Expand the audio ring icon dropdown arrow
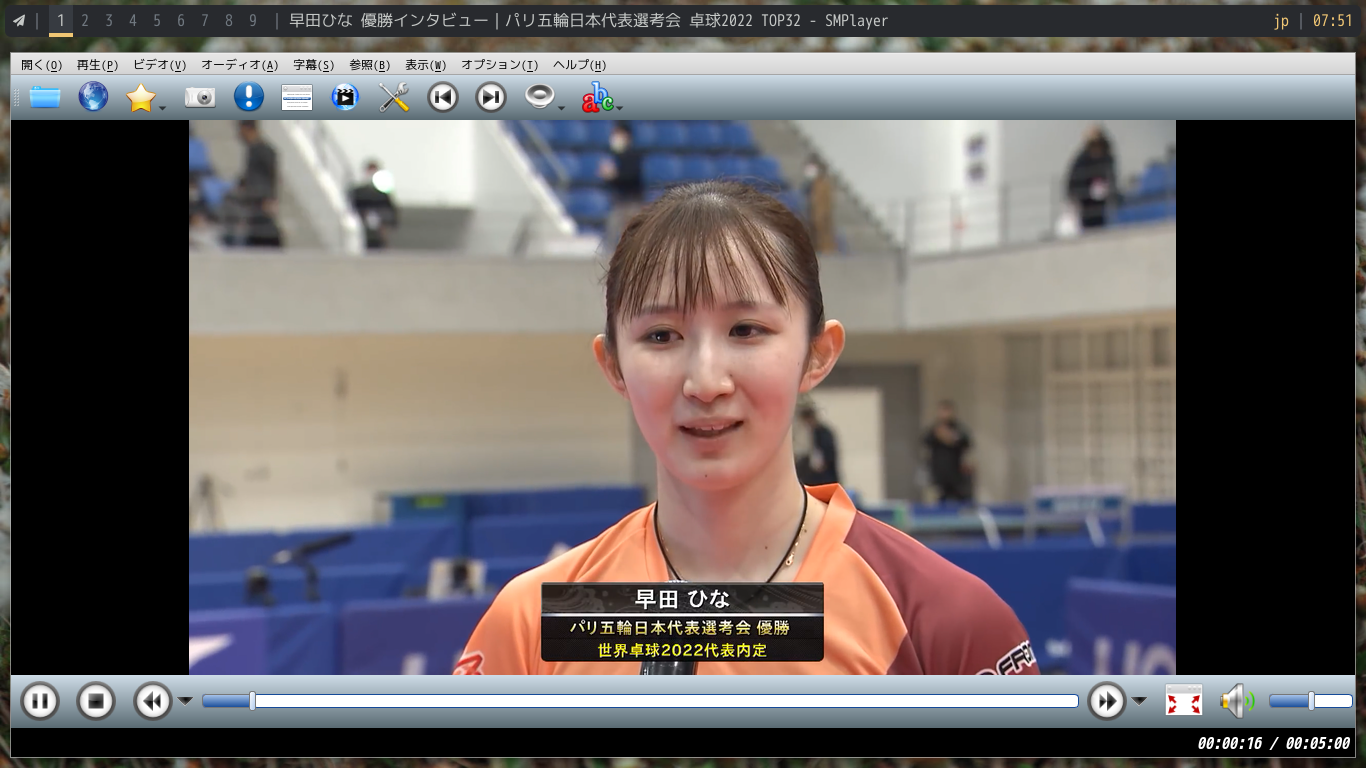The image size is (1366, 768). [x=561, y=107]
